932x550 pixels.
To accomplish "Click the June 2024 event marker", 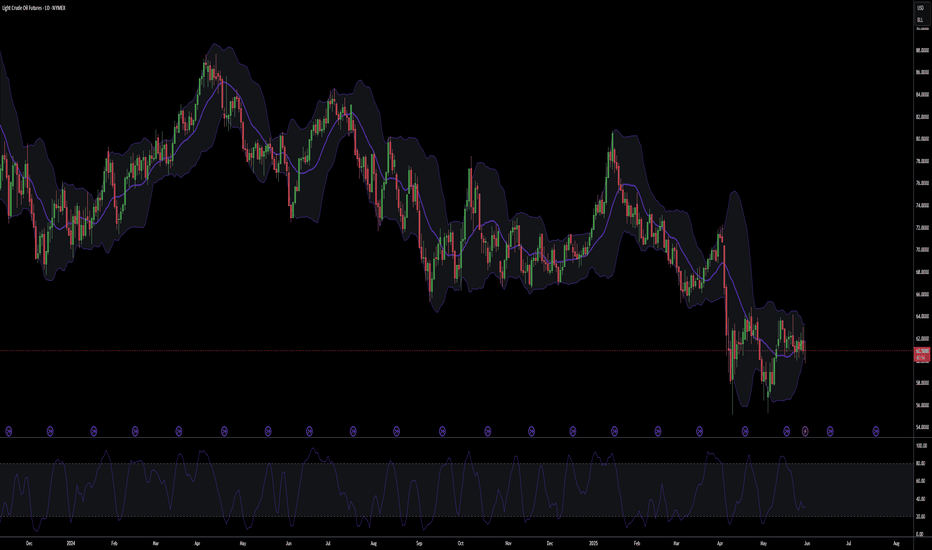I will click(x=309, y=431).
